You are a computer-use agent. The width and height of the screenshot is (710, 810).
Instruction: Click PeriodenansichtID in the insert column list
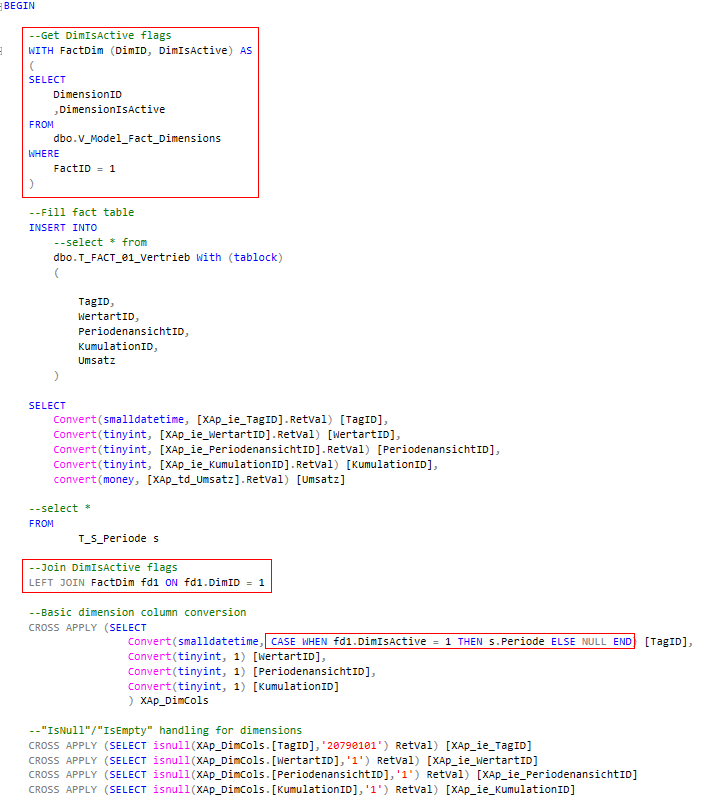132,331
